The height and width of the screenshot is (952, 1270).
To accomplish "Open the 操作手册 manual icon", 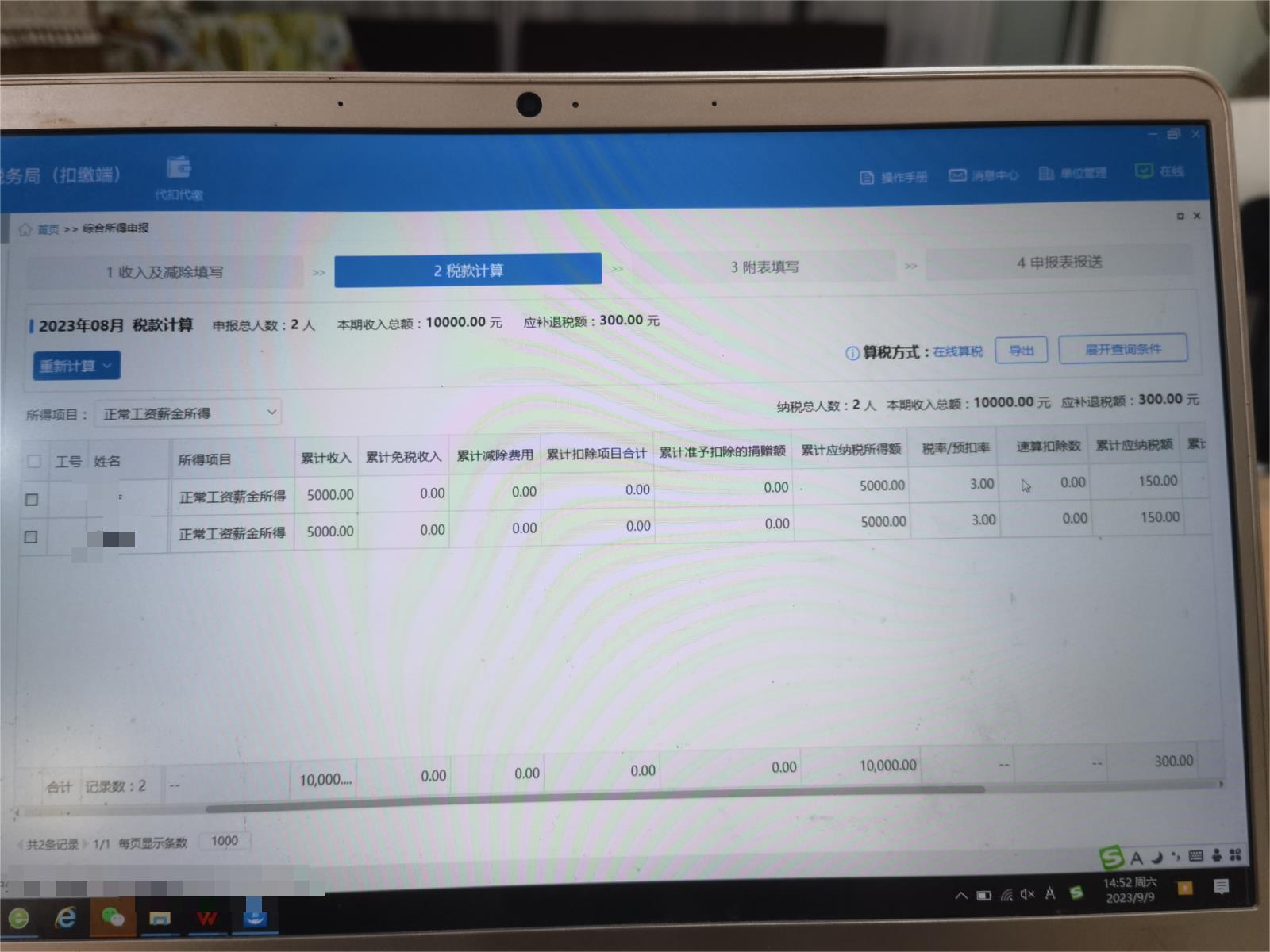I will tap(867, 178).
